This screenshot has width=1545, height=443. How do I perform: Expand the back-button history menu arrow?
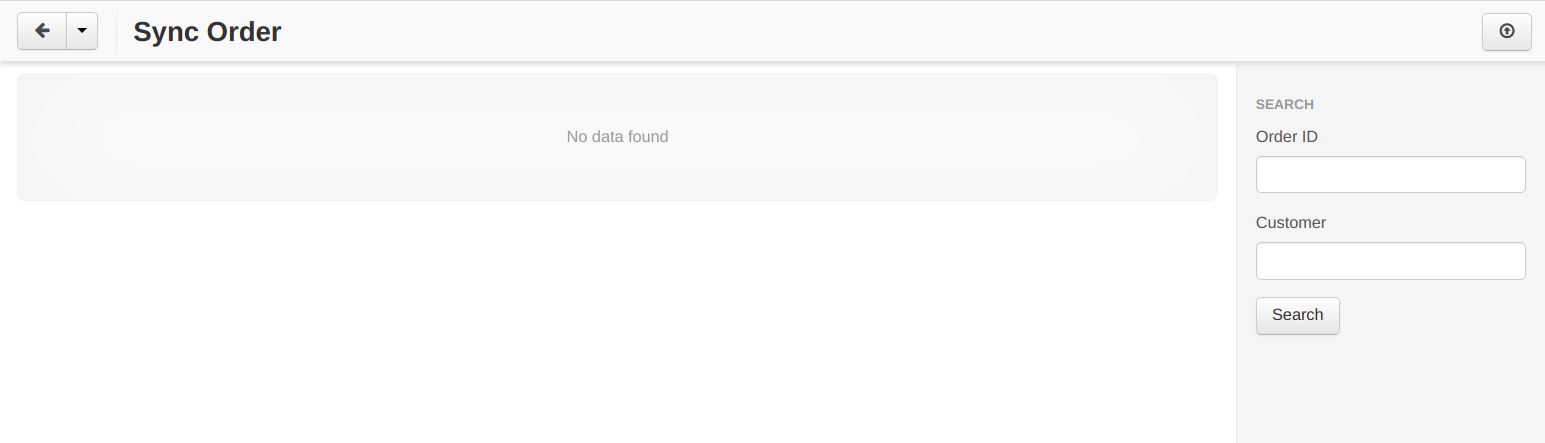point(82,31)
